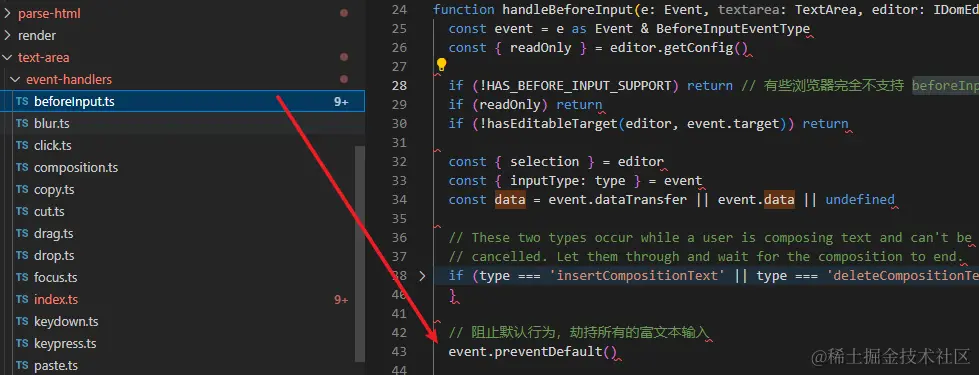Screen dimensions: 979x375
Task: Open the lightbulb quick fix icon
Action: click(x=441, y=64)
